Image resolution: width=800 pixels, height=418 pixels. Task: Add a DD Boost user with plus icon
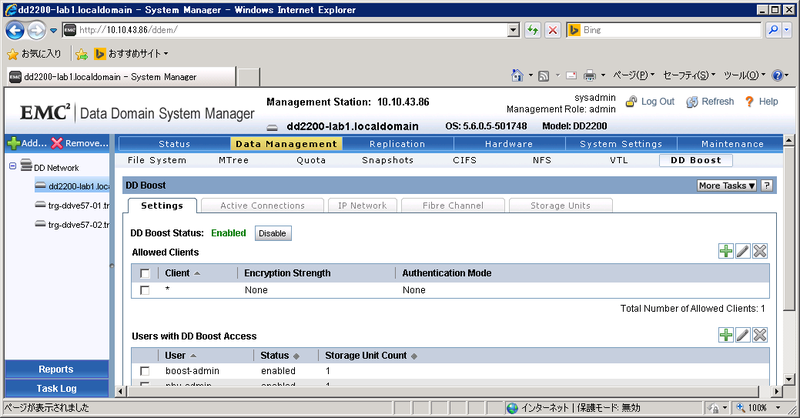pos(726,335)
